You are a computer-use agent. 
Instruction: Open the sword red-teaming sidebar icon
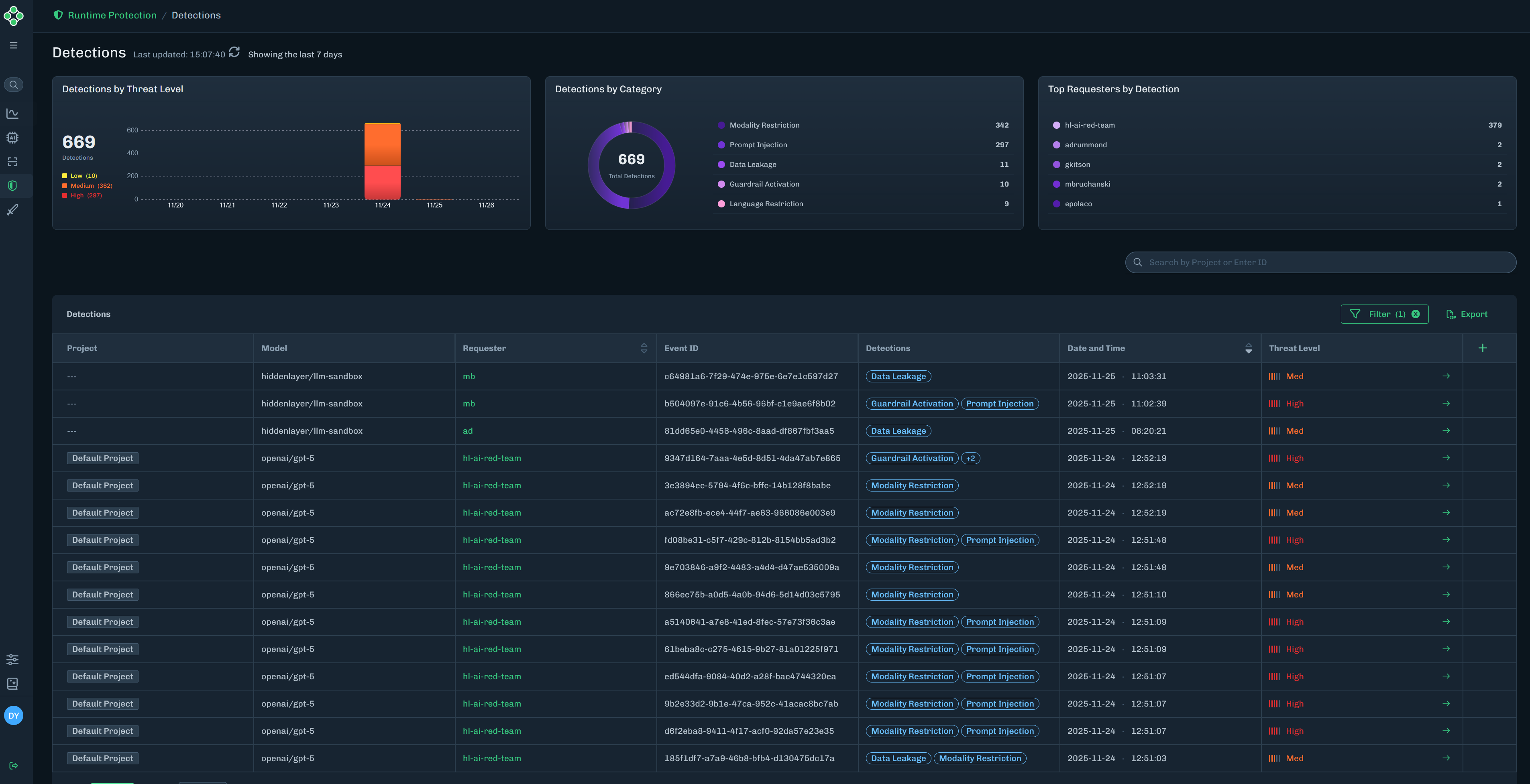[12, 209]
